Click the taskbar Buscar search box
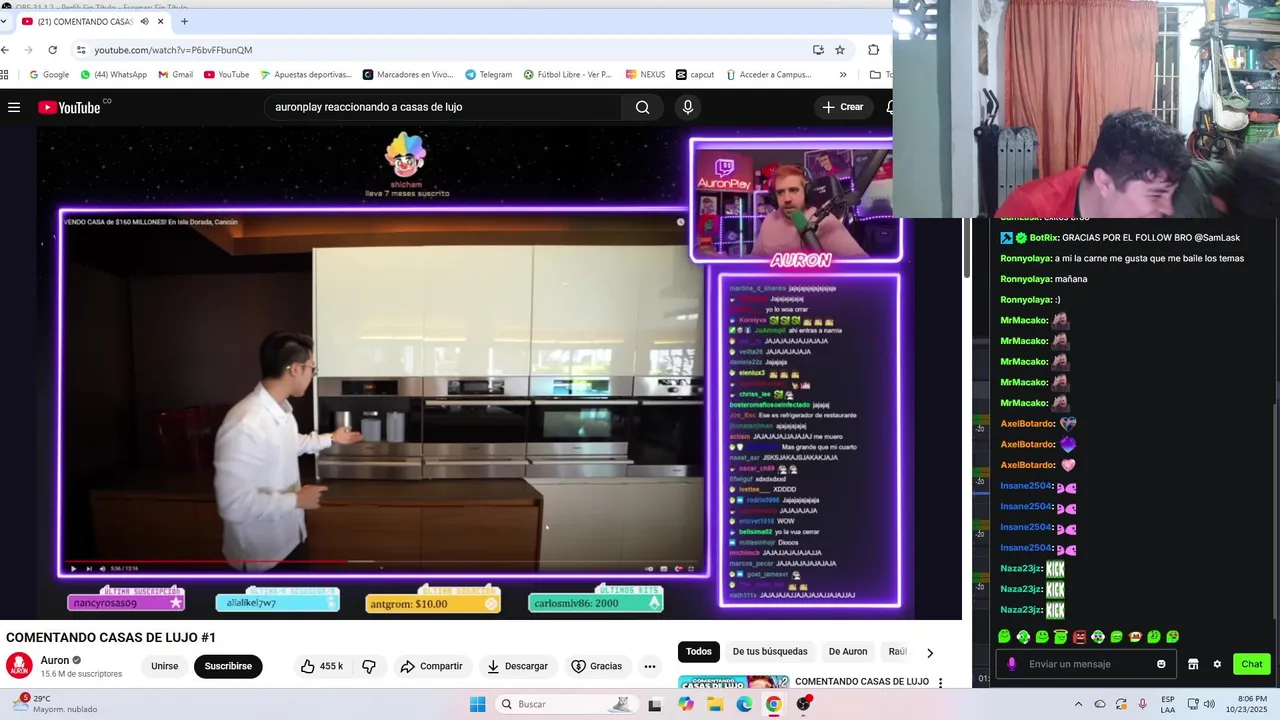This screenshot has width=1280, height=720. pos(566,704)
